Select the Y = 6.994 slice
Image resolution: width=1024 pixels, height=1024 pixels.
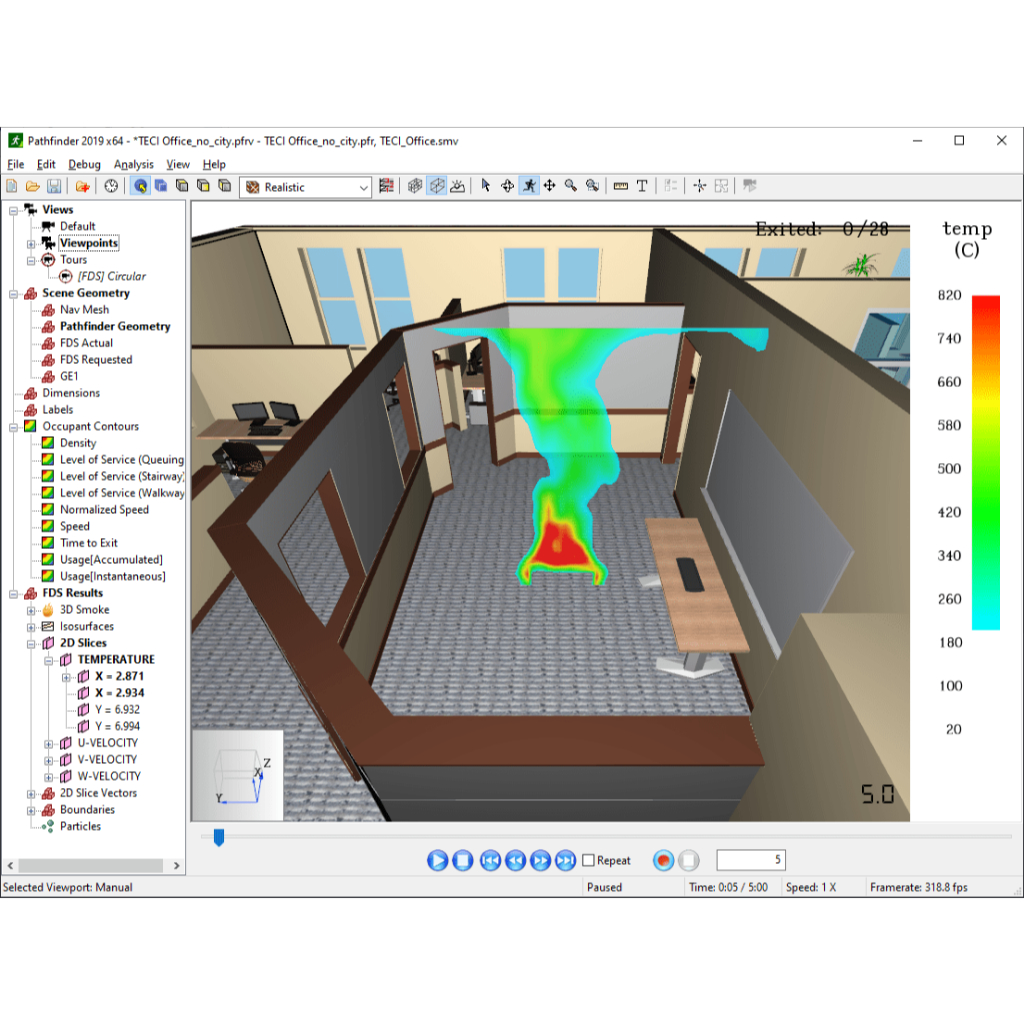click(117, 726)
